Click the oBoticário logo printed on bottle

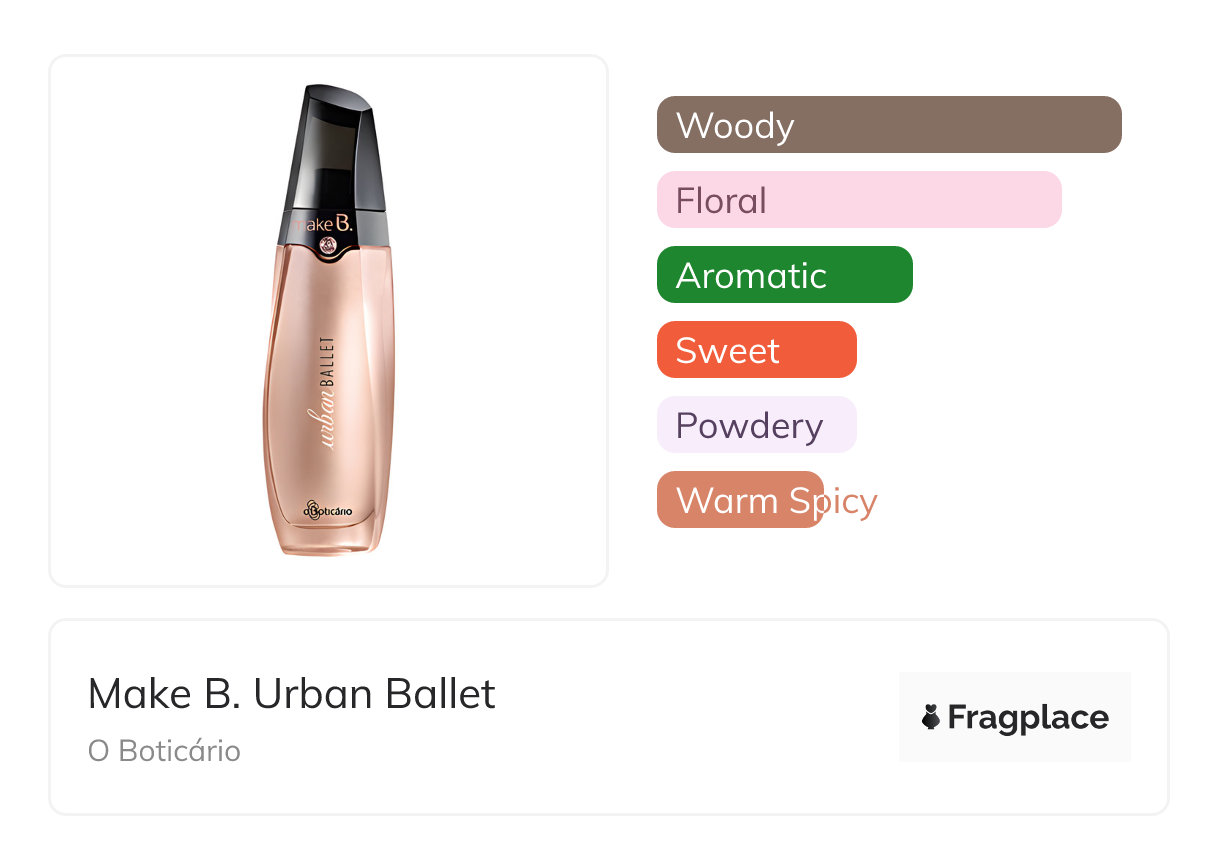(328, 510)
